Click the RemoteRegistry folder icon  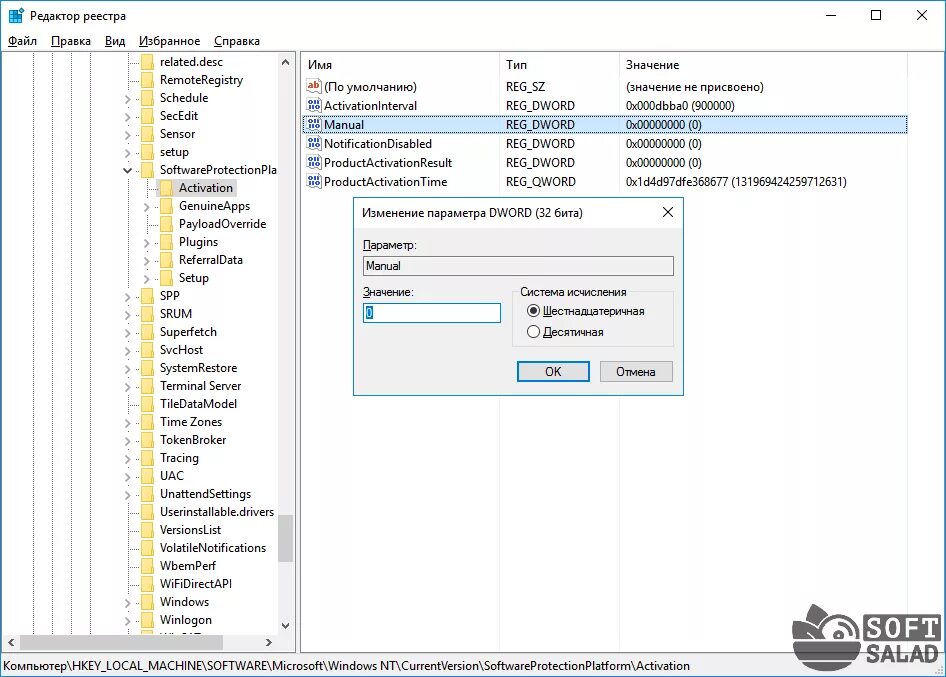point(147,80)
